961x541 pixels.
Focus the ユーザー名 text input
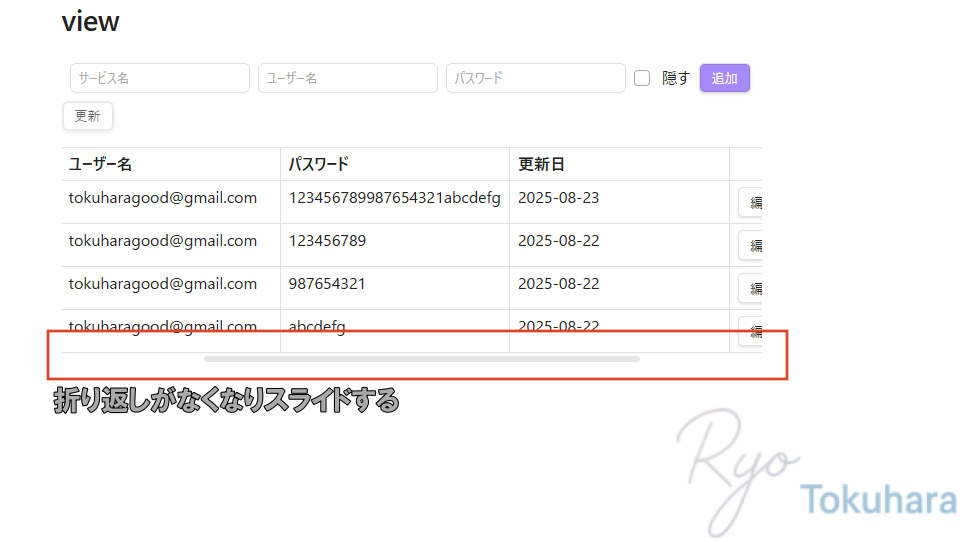pos(348,78)
